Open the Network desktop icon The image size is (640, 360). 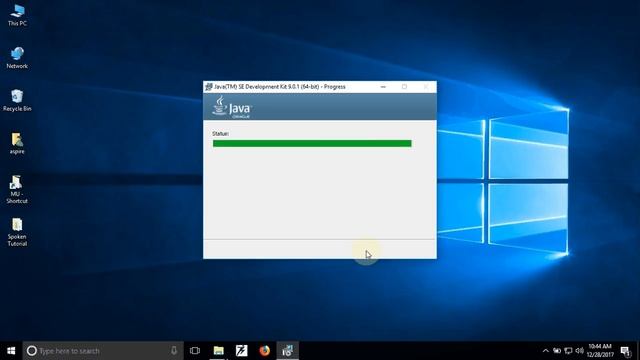[x=17, y=58]
